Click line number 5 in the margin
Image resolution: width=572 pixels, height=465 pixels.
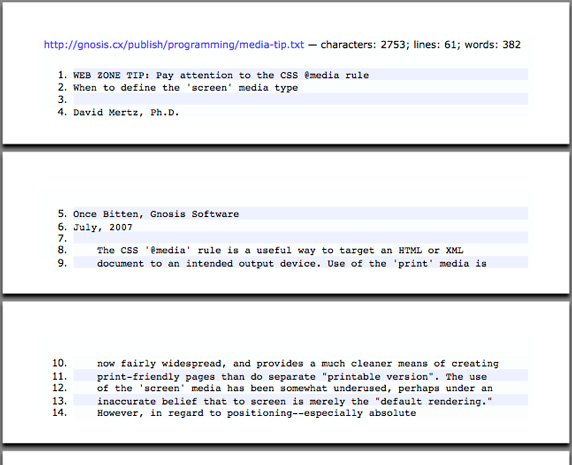pyautogui.click(x=62, y=213)
